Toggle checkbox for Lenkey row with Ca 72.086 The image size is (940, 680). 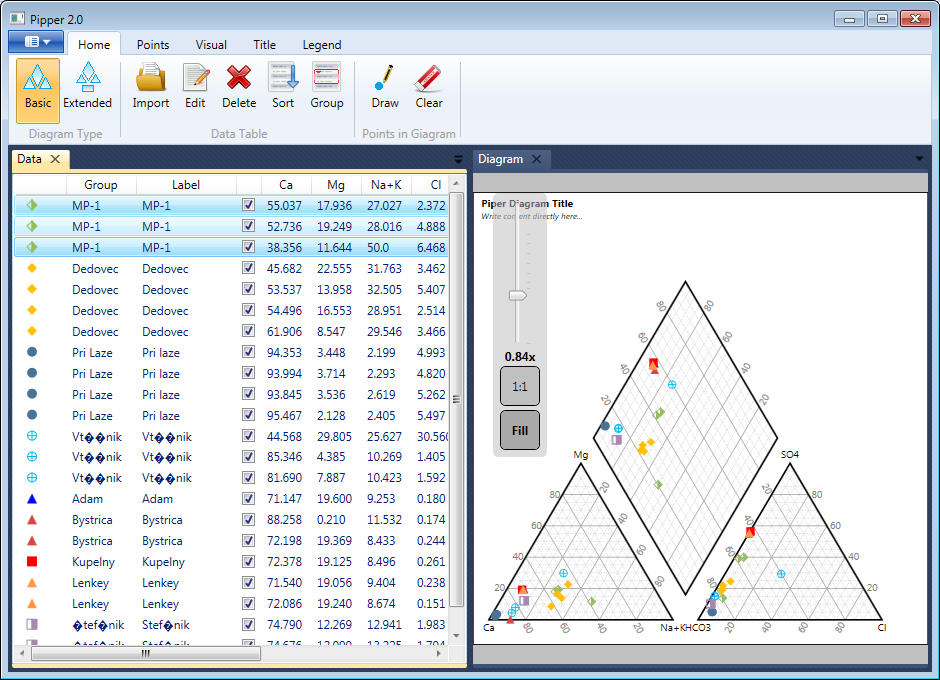tap(248, 603)
